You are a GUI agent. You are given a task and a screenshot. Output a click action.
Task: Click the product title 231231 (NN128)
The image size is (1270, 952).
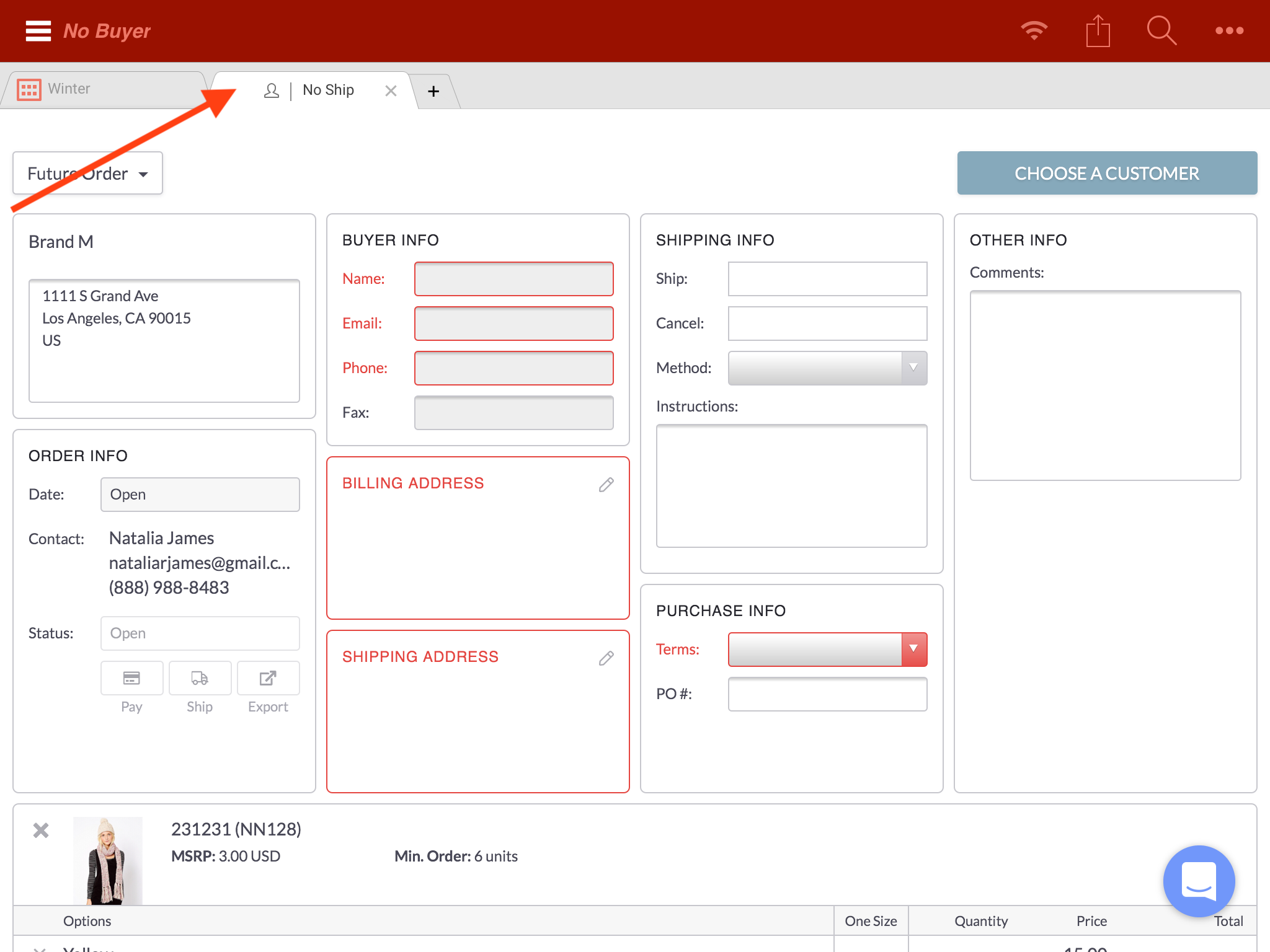tap(236, 829)
